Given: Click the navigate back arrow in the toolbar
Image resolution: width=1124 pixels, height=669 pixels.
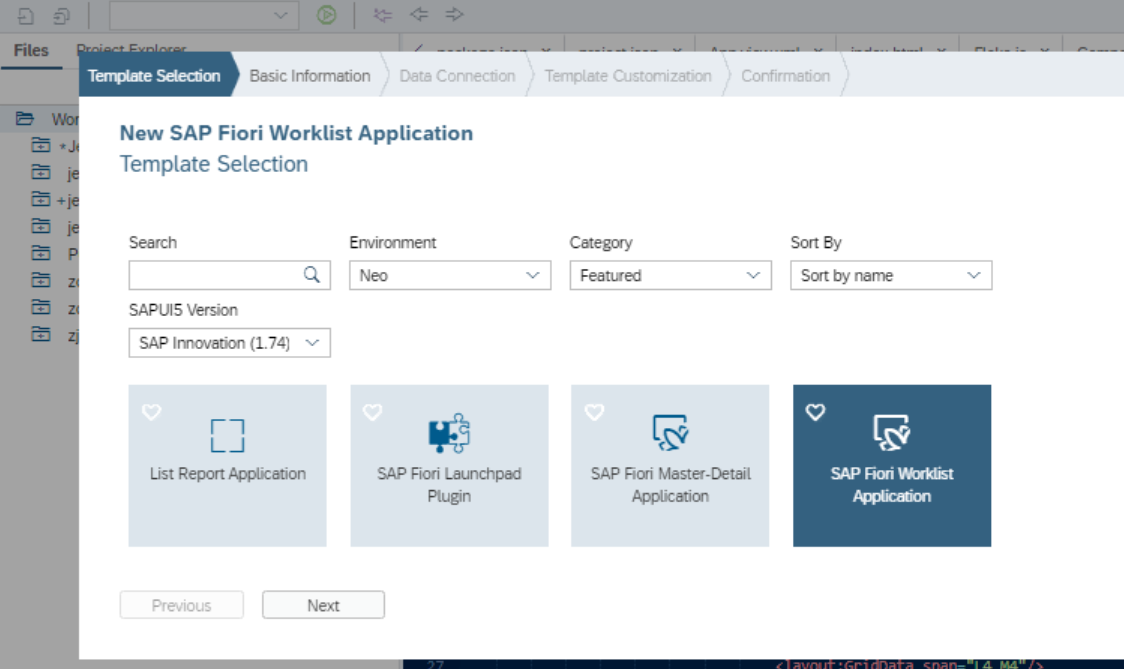Looking at the screenshot, I should tap(419, 14).
